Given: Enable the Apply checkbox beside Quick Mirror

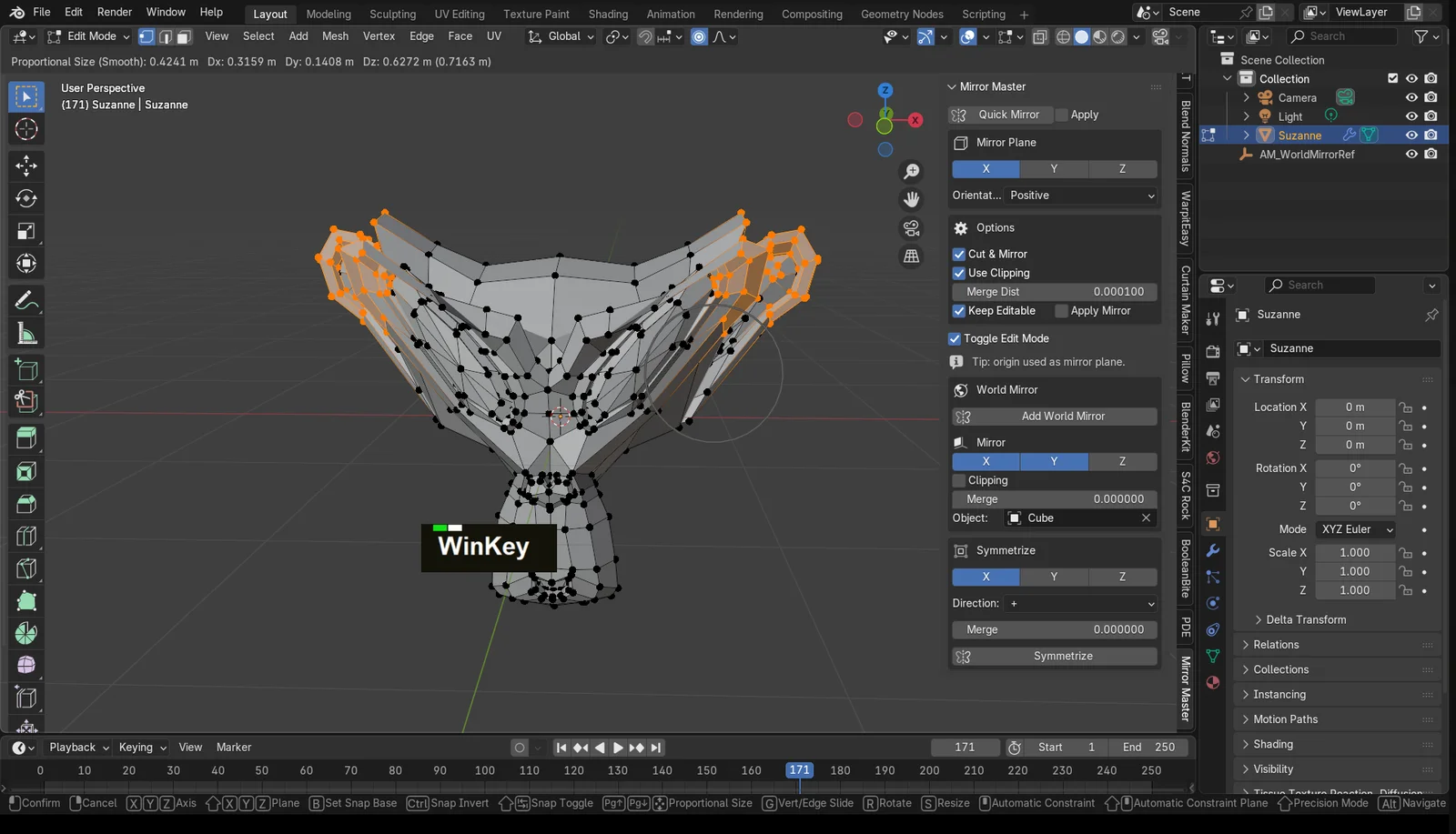Looking at the screenshot, I should tap(1062, 115).
